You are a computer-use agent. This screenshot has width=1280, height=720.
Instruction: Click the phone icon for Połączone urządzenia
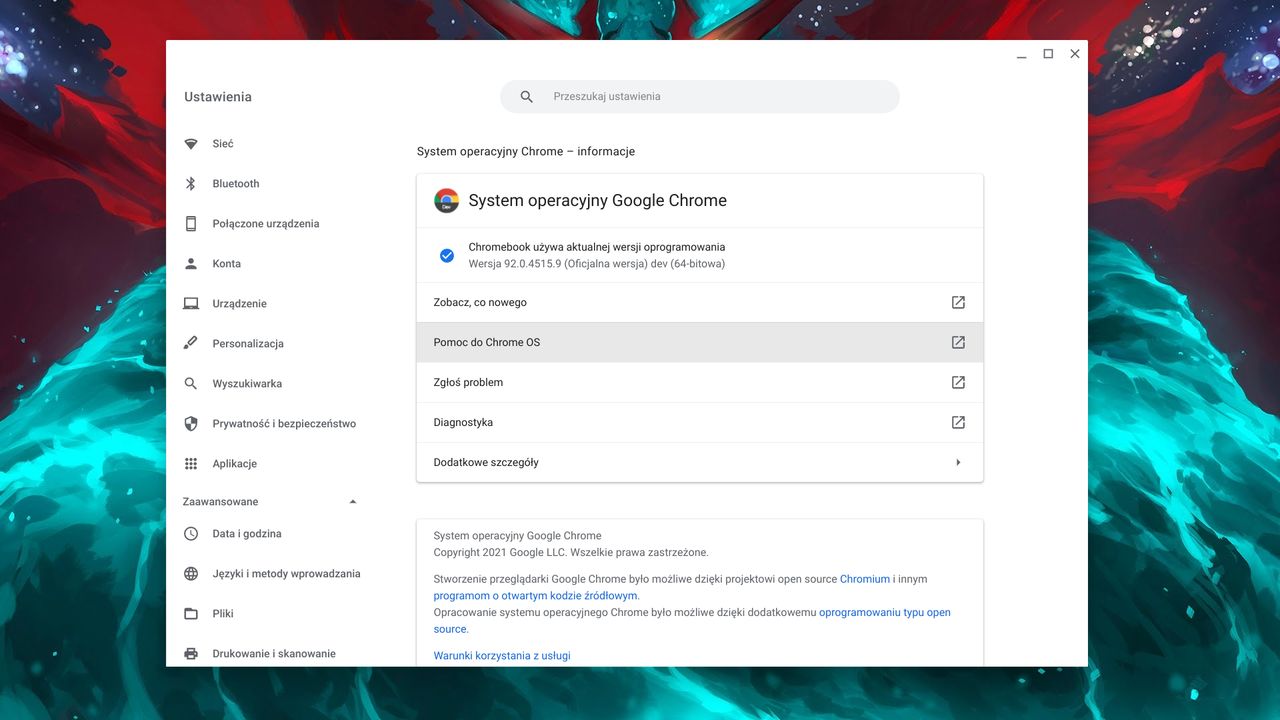coord(191,224)
